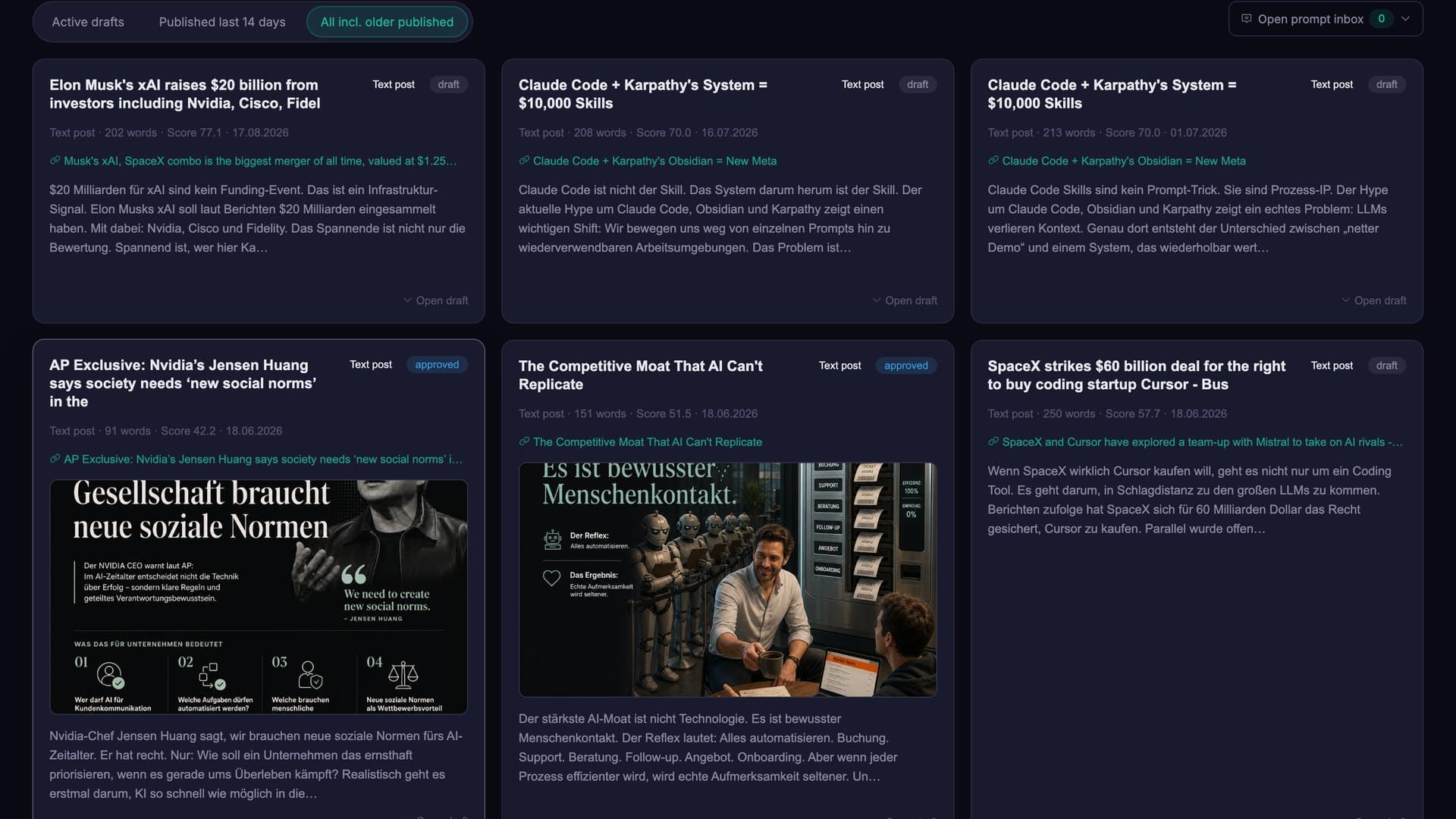Switch to the Active drafts tab
The width and height of the screenshot is (1456, 819).
[88, 22]
